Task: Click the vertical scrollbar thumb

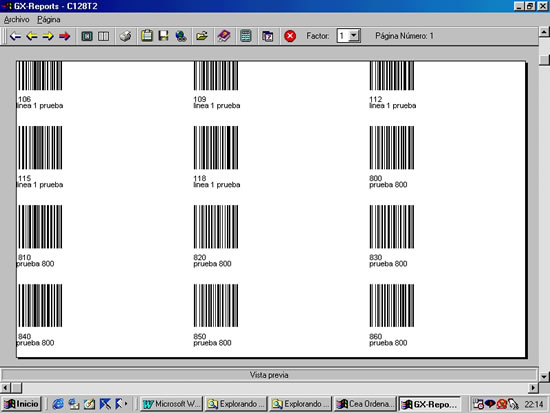Action: click(544, 59)
